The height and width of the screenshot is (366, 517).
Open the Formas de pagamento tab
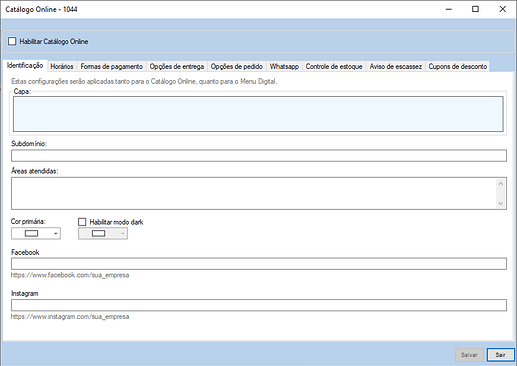coord(112,66)
